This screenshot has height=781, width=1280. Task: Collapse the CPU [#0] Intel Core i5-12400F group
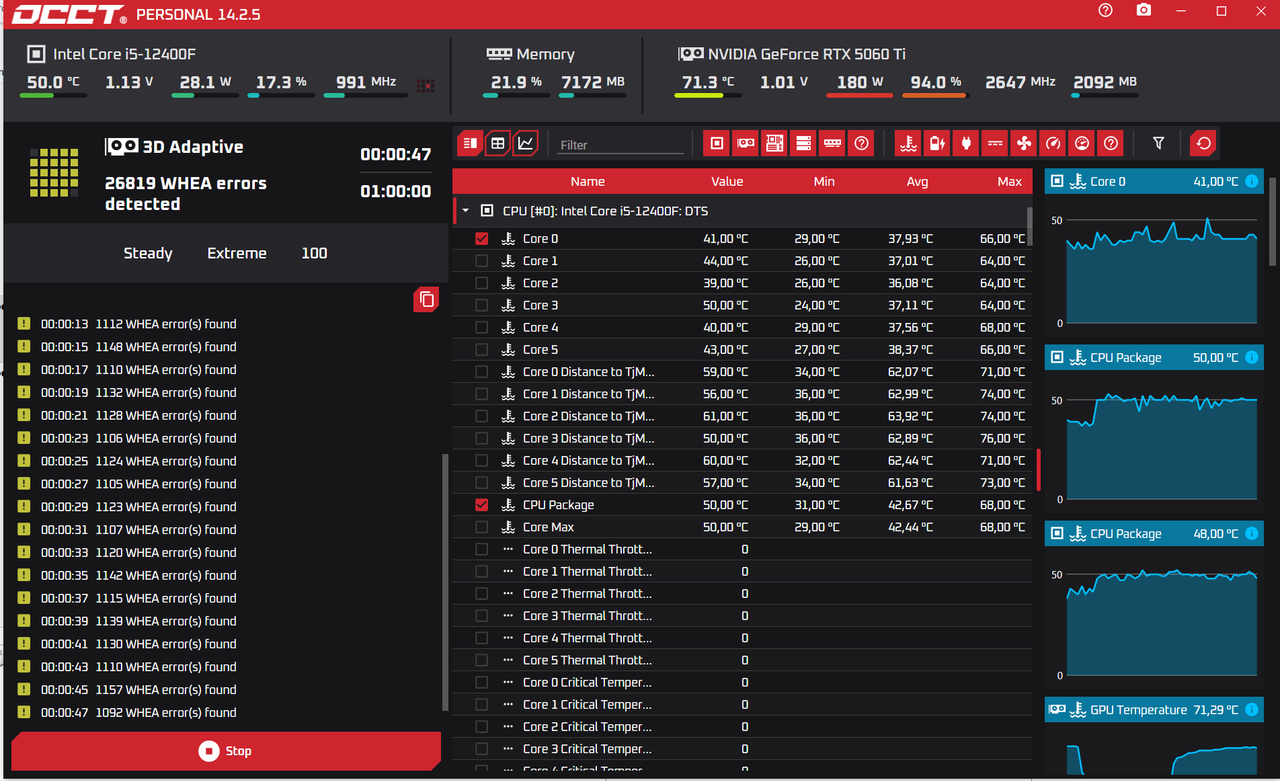pos(465,211)
